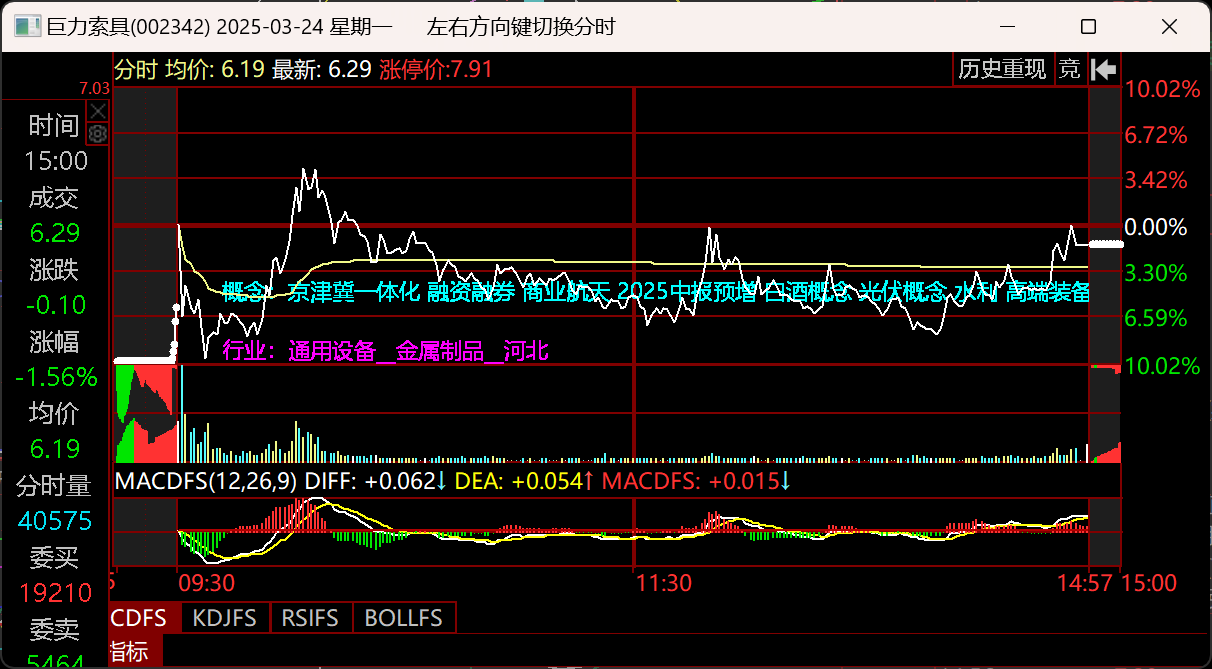Viewport: 1212px width, 669px height.
Task: Minimize the 巨力索具 chart window
Action: [1014, 27]
